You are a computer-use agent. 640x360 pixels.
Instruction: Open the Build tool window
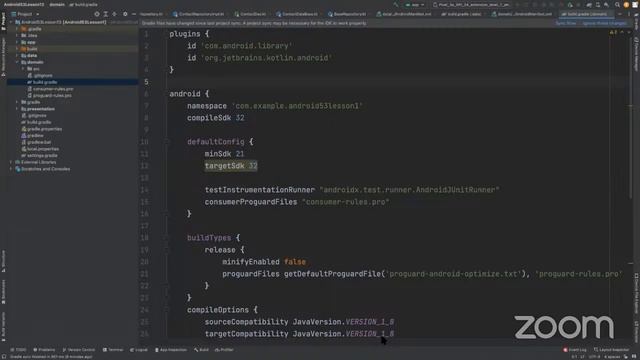201,350
